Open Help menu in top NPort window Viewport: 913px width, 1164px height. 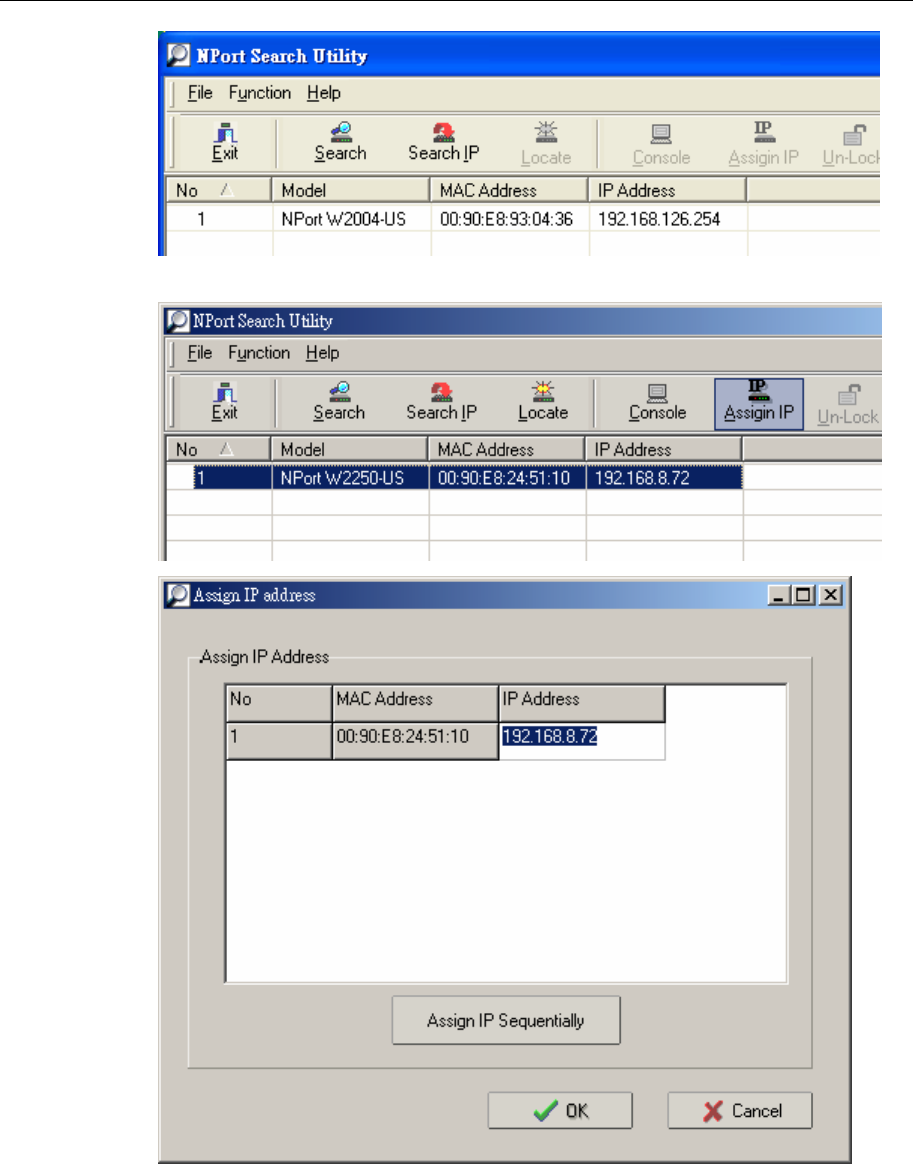(x=324, y=93)
